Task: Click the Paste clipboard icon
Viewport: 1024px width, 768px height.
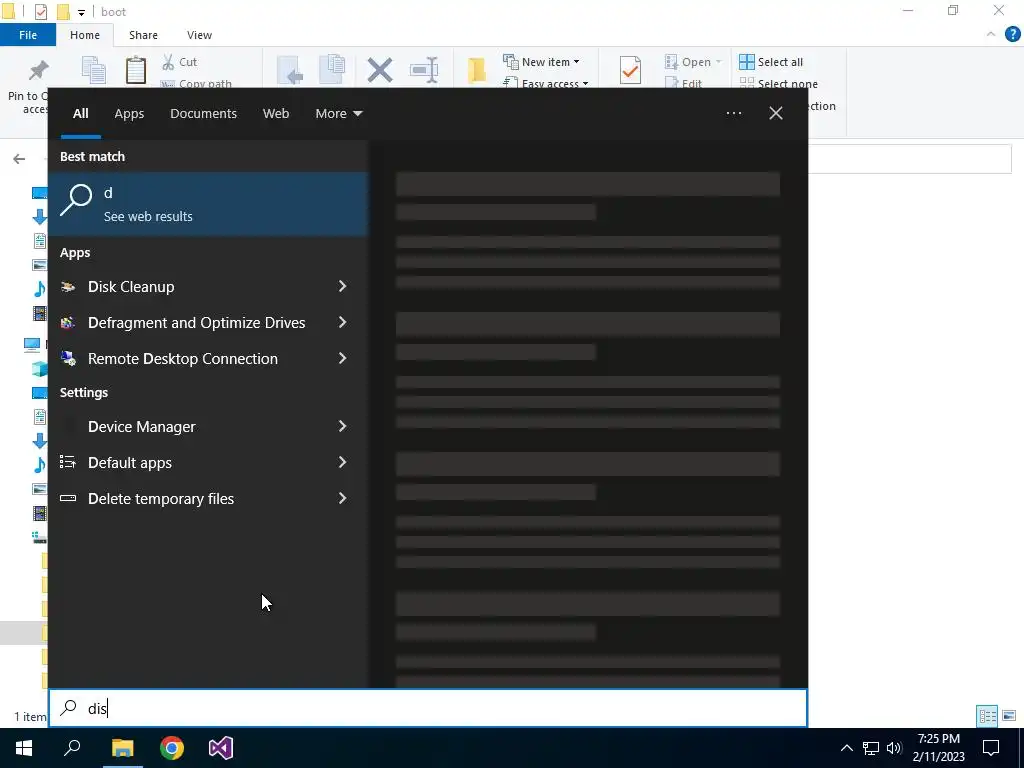Action: pos(136,70)
